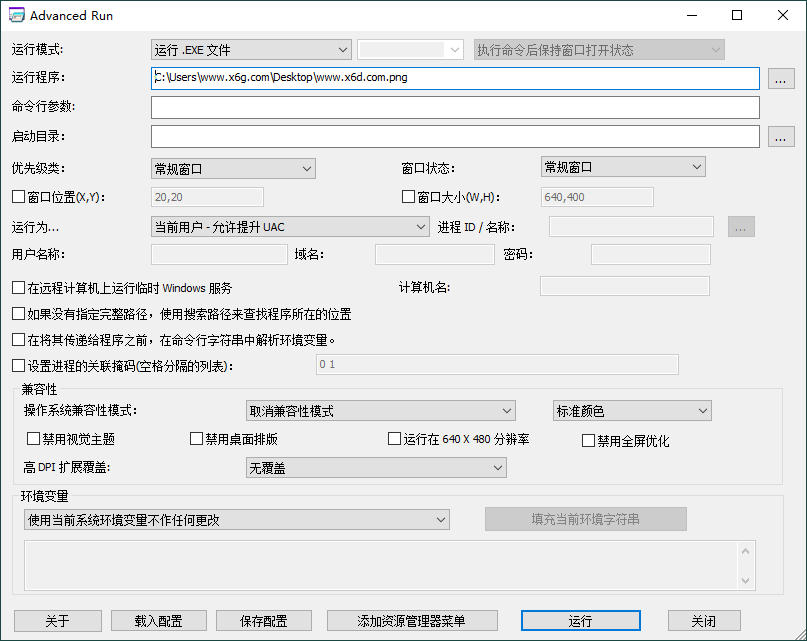The image size is (807, 641).
Task: Click the Advanced Run icon in title bar
Action: pos(15,15)
